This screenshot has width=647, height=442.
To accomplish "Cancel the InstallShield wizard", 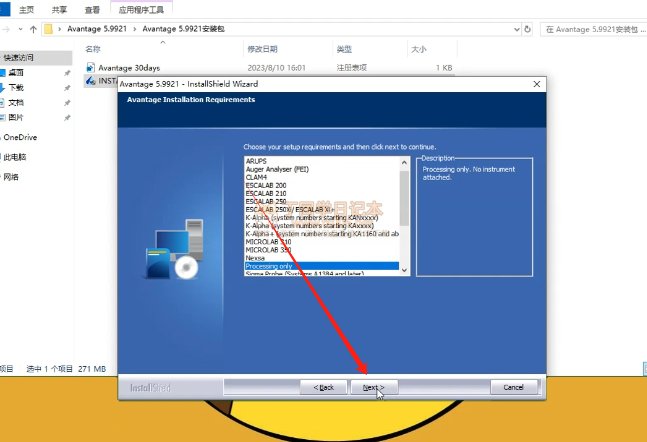I will [x=514, y=388].
